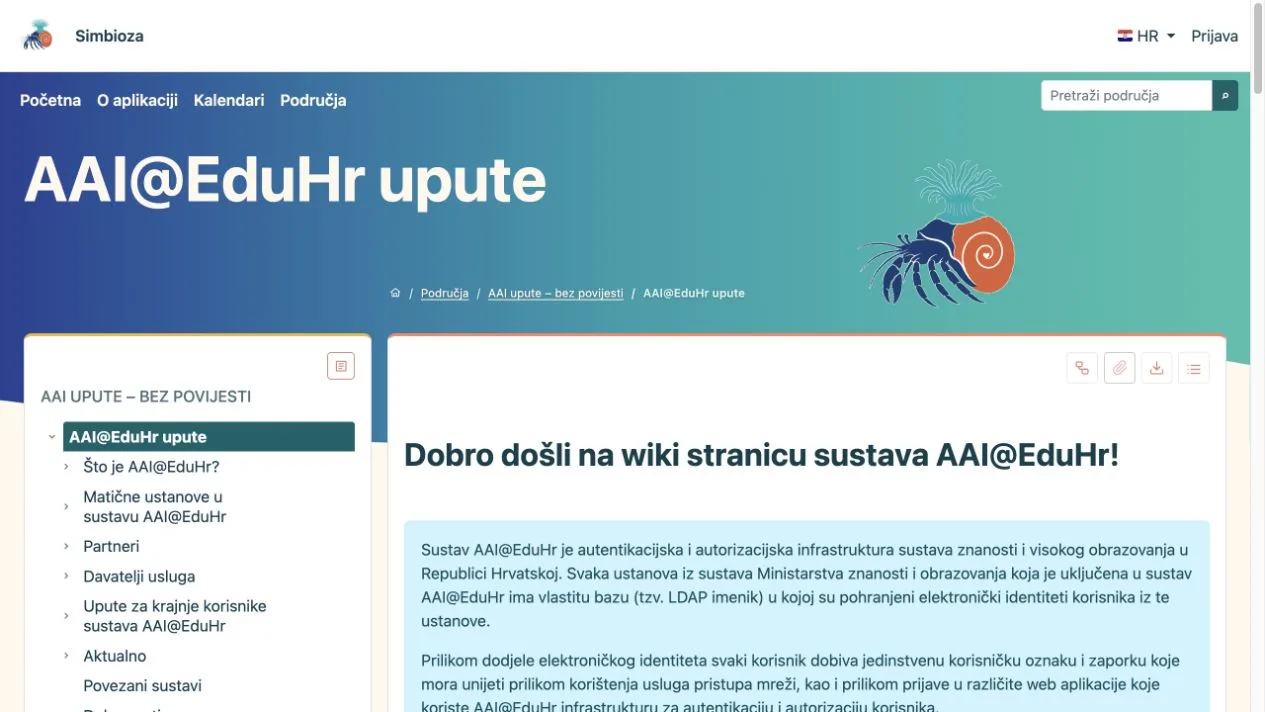
Task: Click the Prijava login link
Action: click(1214, 36)
